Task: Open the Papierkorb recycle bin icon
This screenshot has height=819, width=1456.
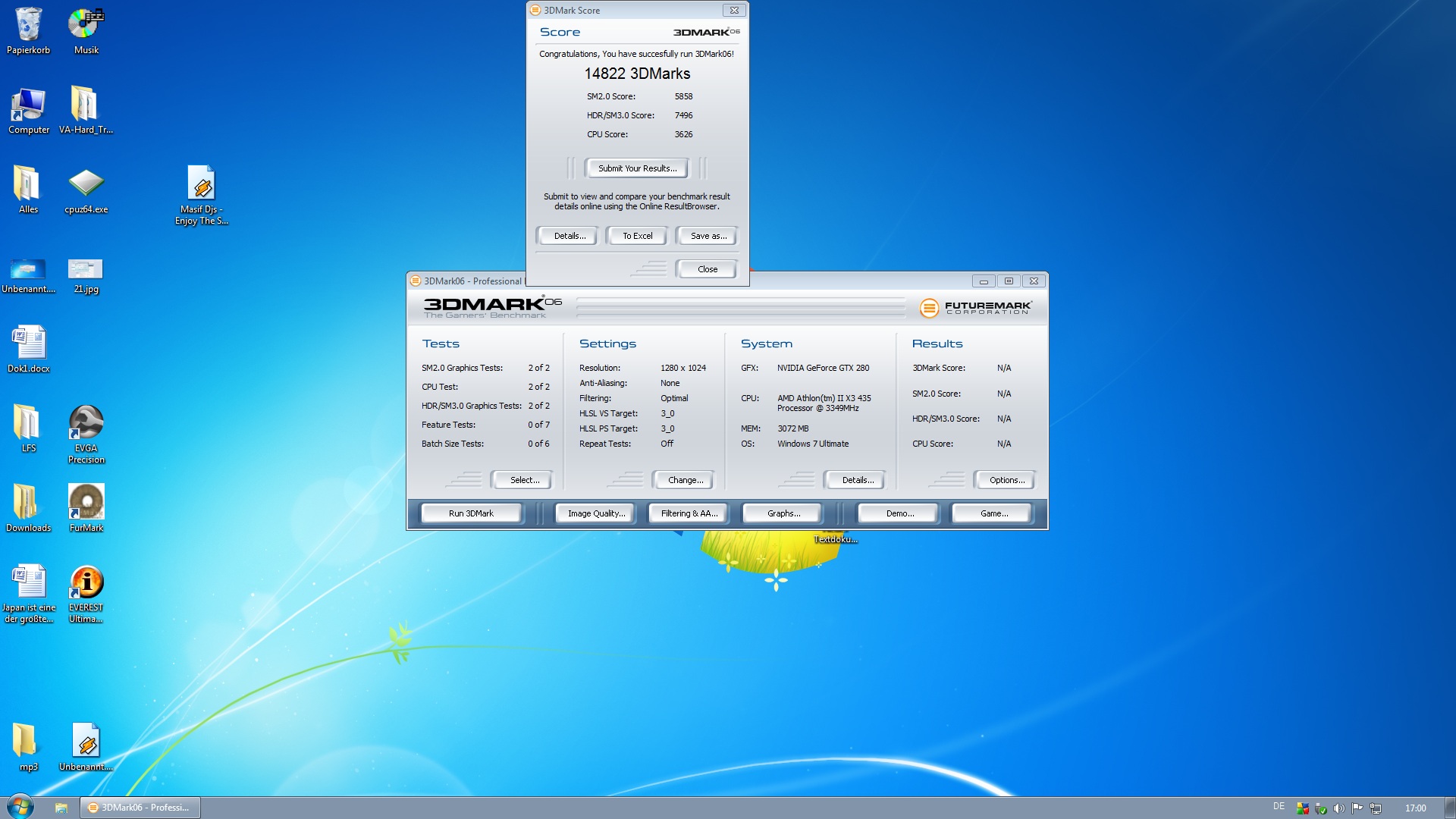Action: click(x=28, y=30)
